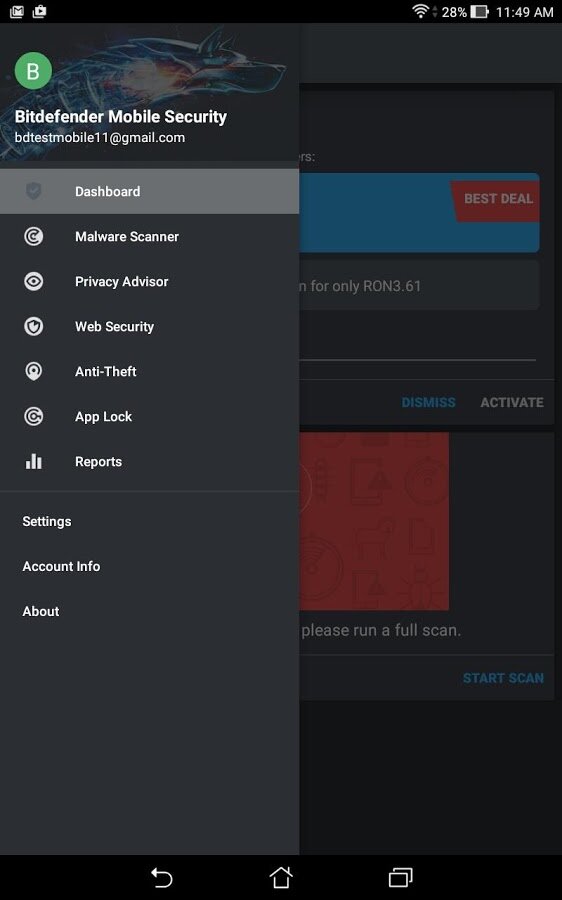
Task: Open the Dashboard menu item
Action: point(149,191)
